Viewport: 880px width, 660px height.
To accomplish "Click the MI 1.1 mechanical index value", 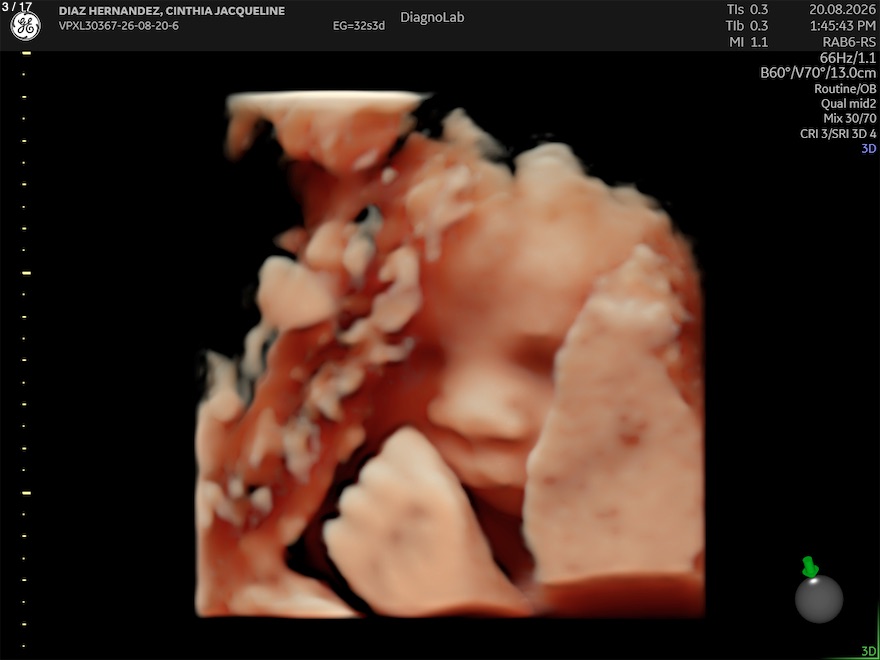I will click(x=748, y=42).
